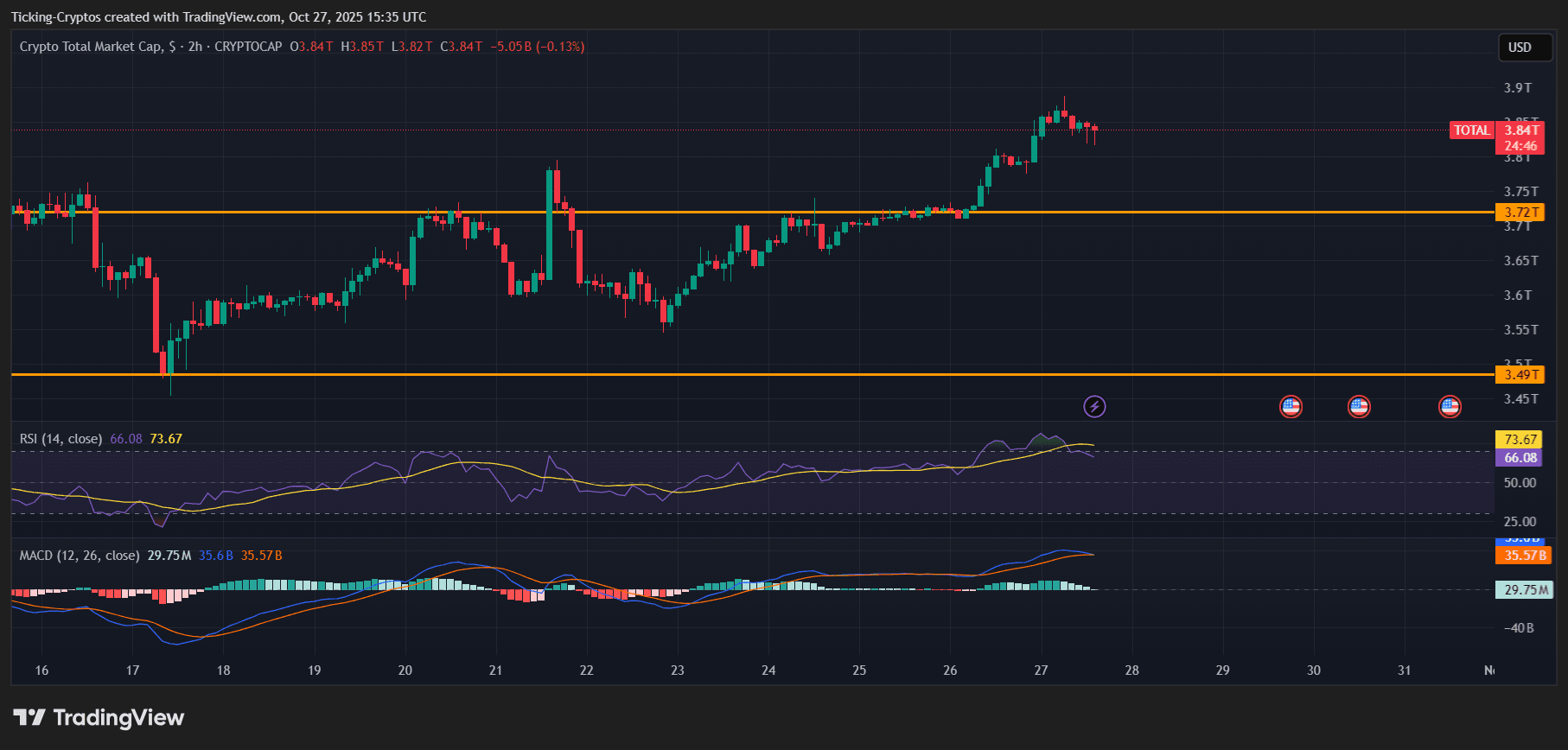Click the red 3.84T current price label
The height and width of the screenshot is (750, 1568).
click(x=1521, y=130)
